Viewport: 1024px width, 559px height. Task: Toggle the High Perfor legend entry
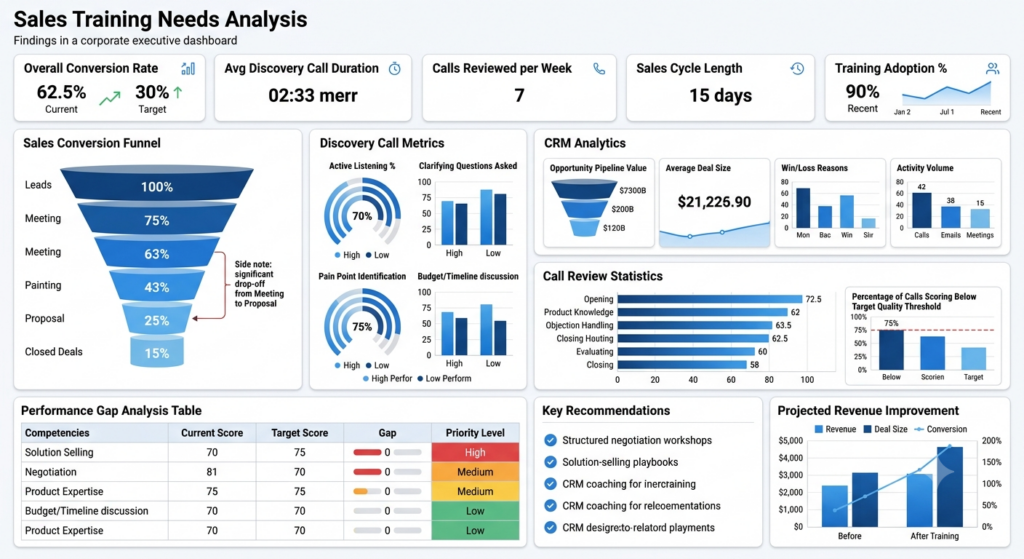pos(388,378)
